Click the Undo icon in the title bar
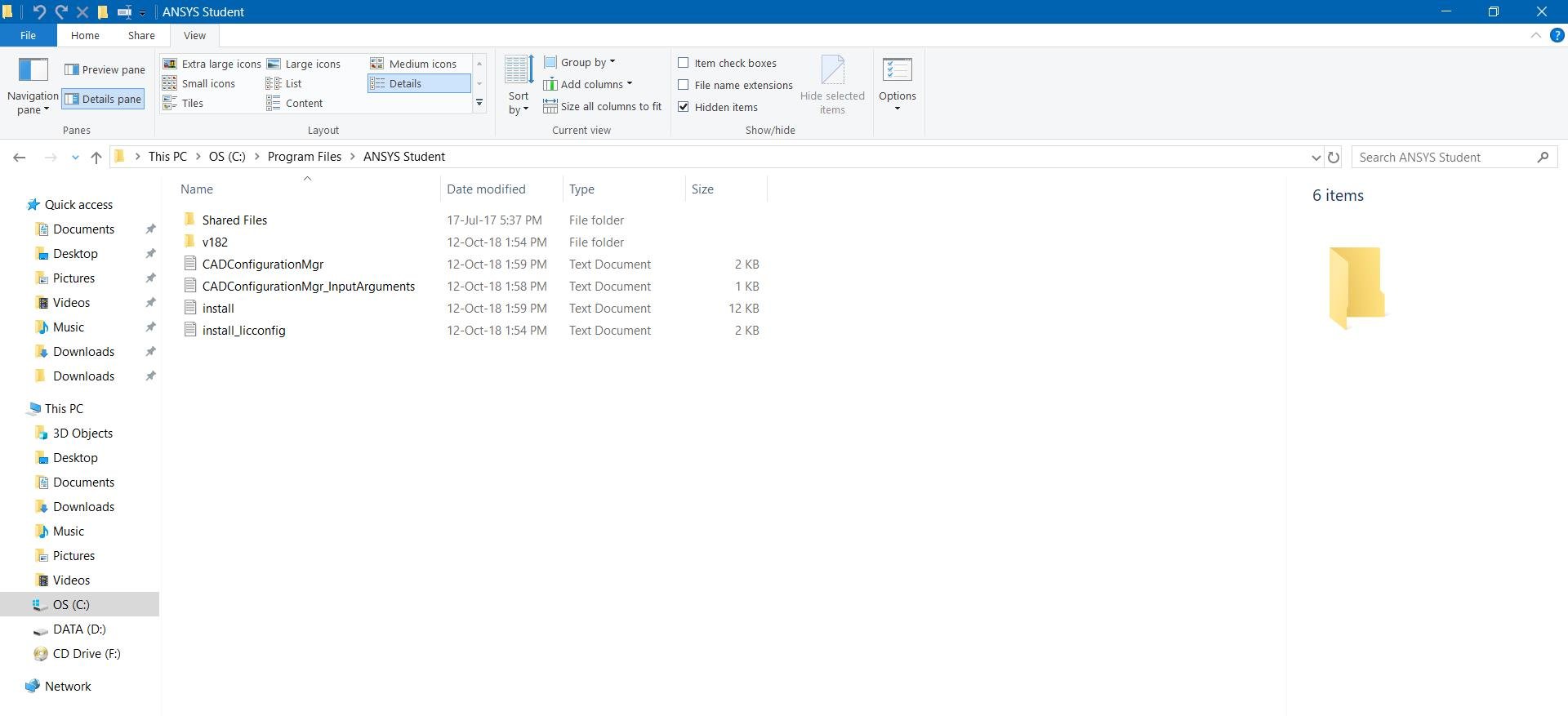 tap(38, 11)
